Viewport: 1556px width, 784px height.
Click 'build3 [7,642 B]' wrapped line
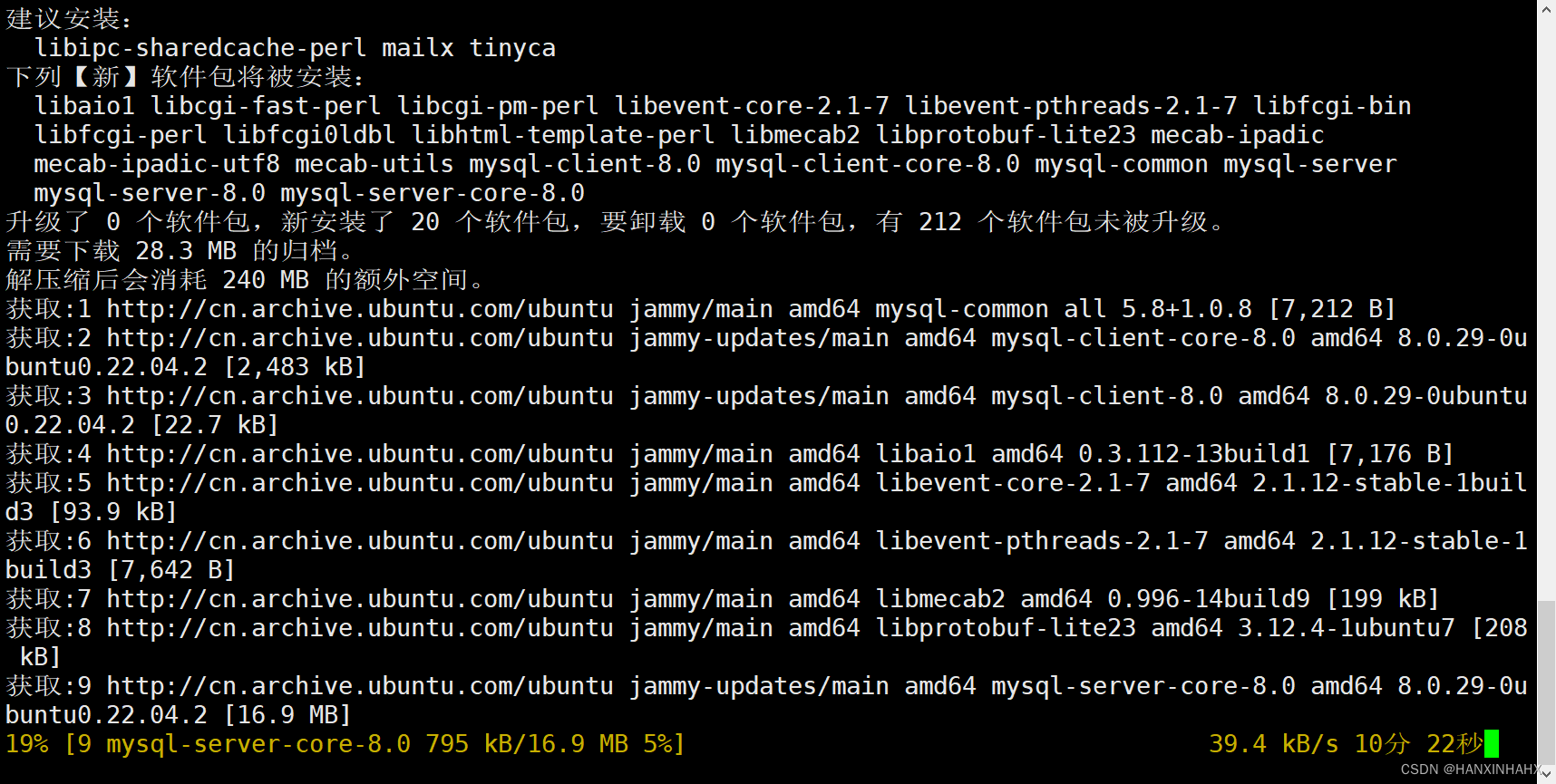[x=121, y=570]
